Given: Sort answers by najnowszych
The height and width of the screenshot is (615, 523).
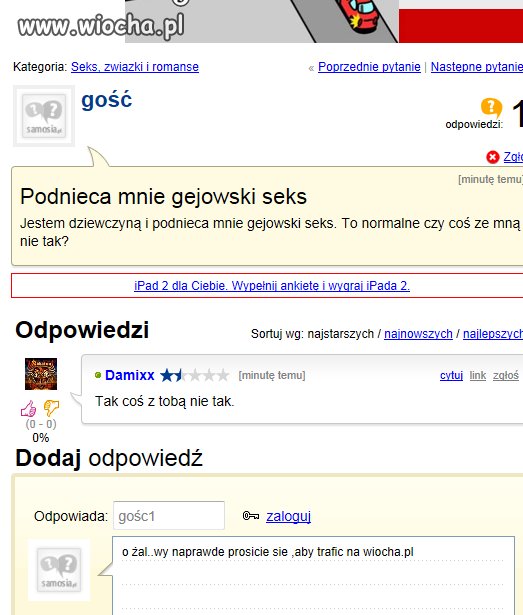Looking at the screenshot, I should [x=418, y=334].
